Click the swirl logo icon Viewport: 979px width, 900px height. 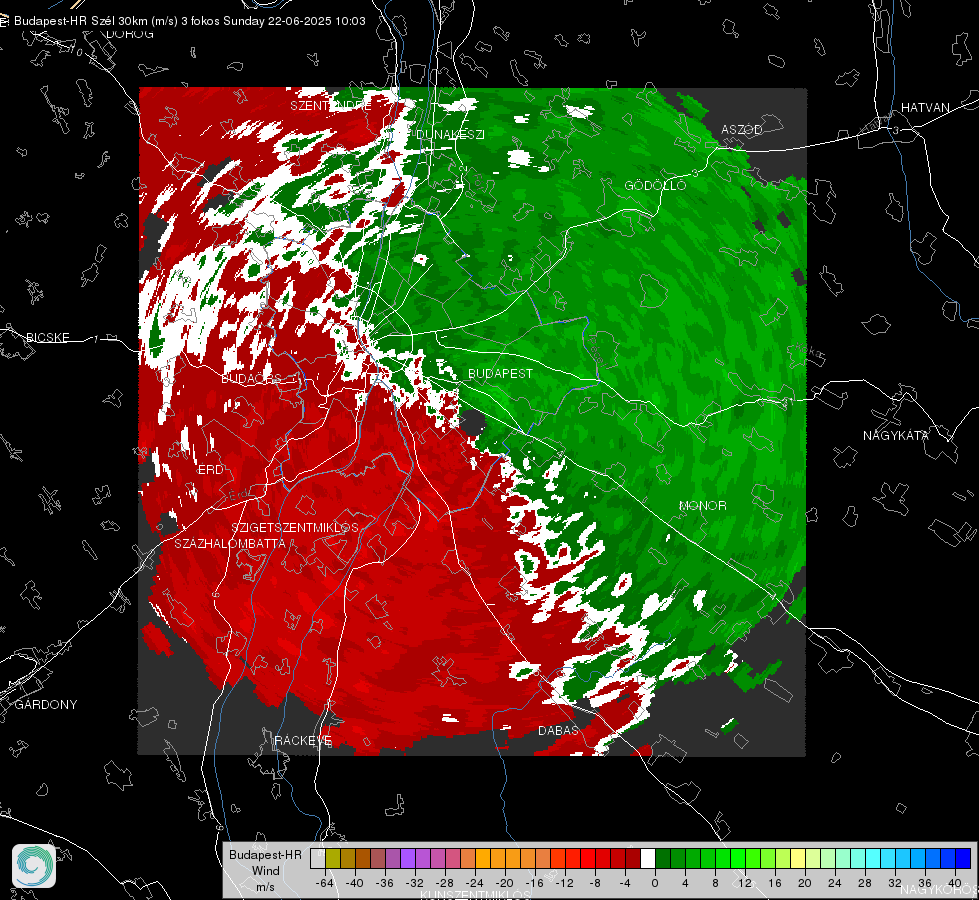pyautogui.click(x=34, y=866)
